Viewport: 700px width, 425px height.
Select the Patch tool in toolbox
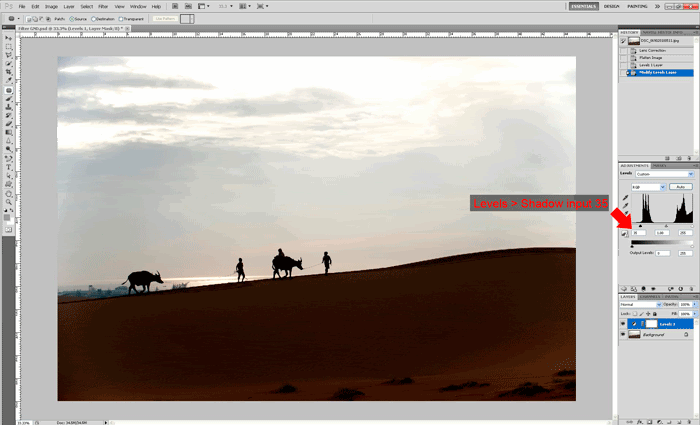9,90
